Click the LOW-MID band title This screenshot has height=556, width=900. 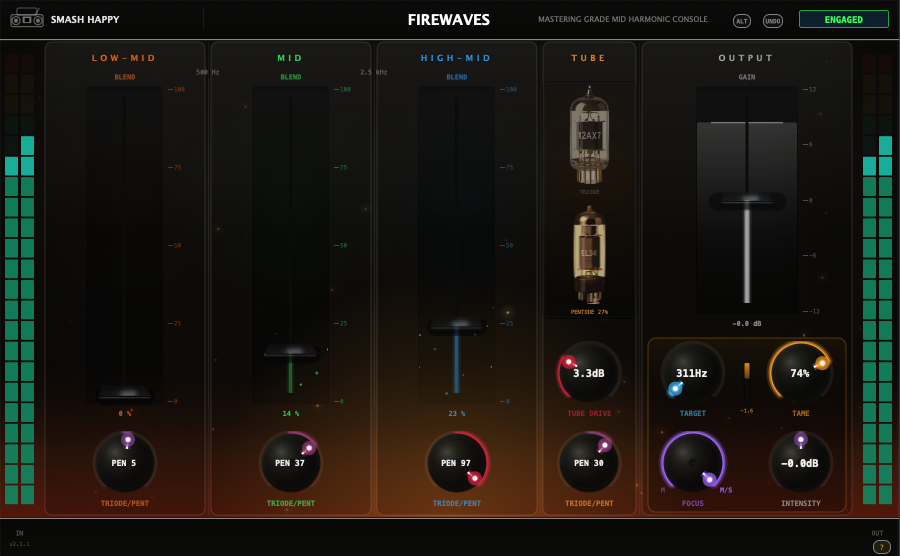[x=124, y=58]
